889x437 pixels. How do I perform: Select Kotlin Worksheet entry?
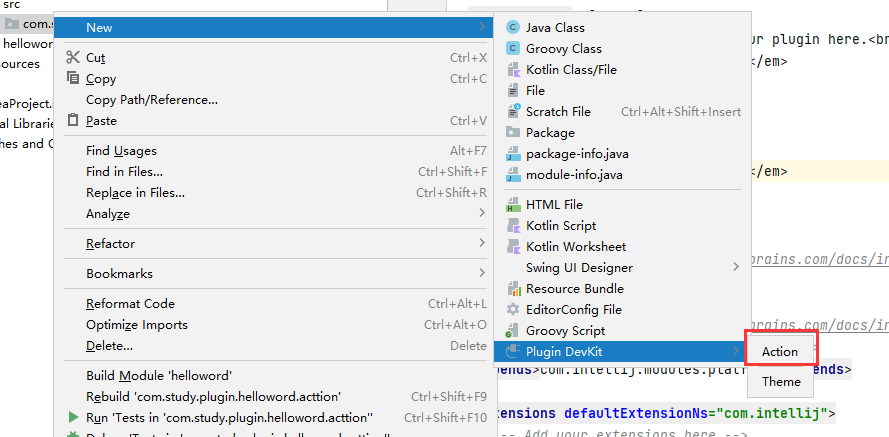[623, 247]
